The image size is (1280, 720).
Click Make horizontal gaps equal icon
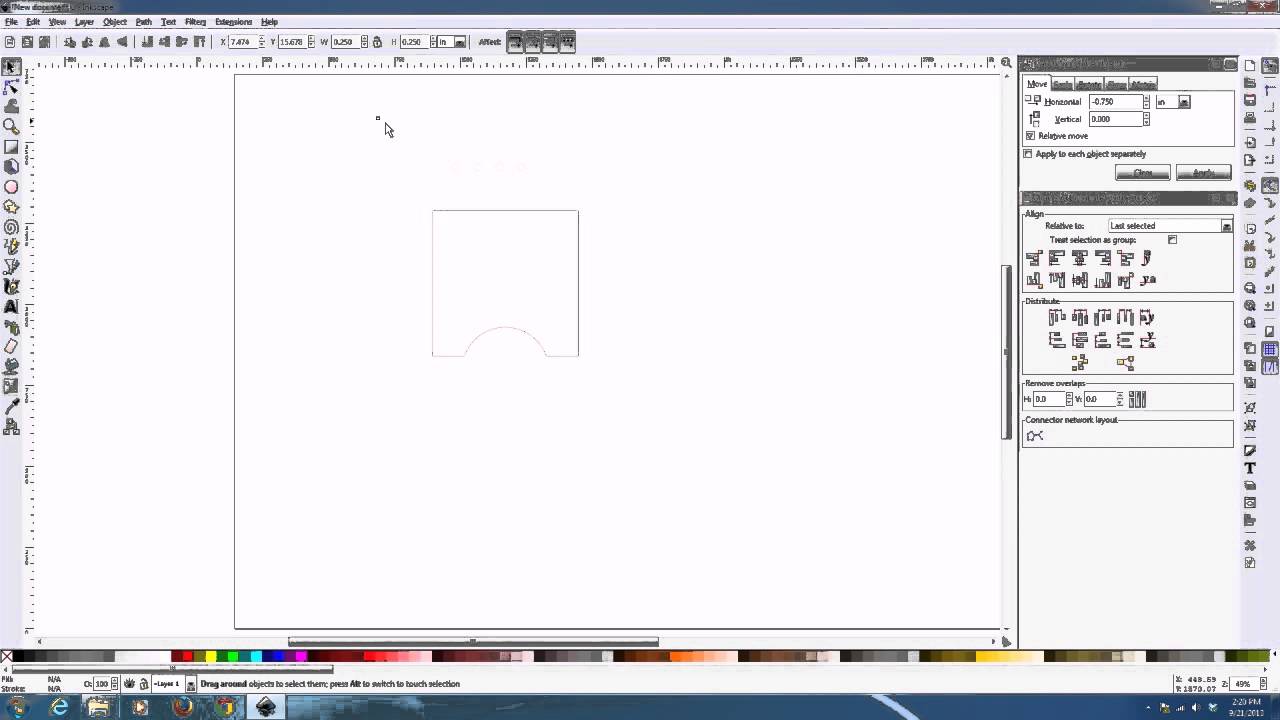coord(1125,317)
